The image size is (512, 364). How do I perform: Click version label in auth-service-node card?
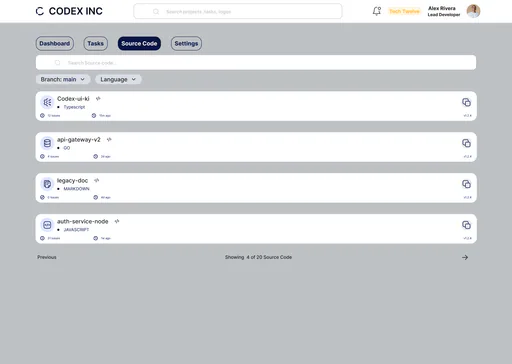pyautogui.click(x=468, y=238)
